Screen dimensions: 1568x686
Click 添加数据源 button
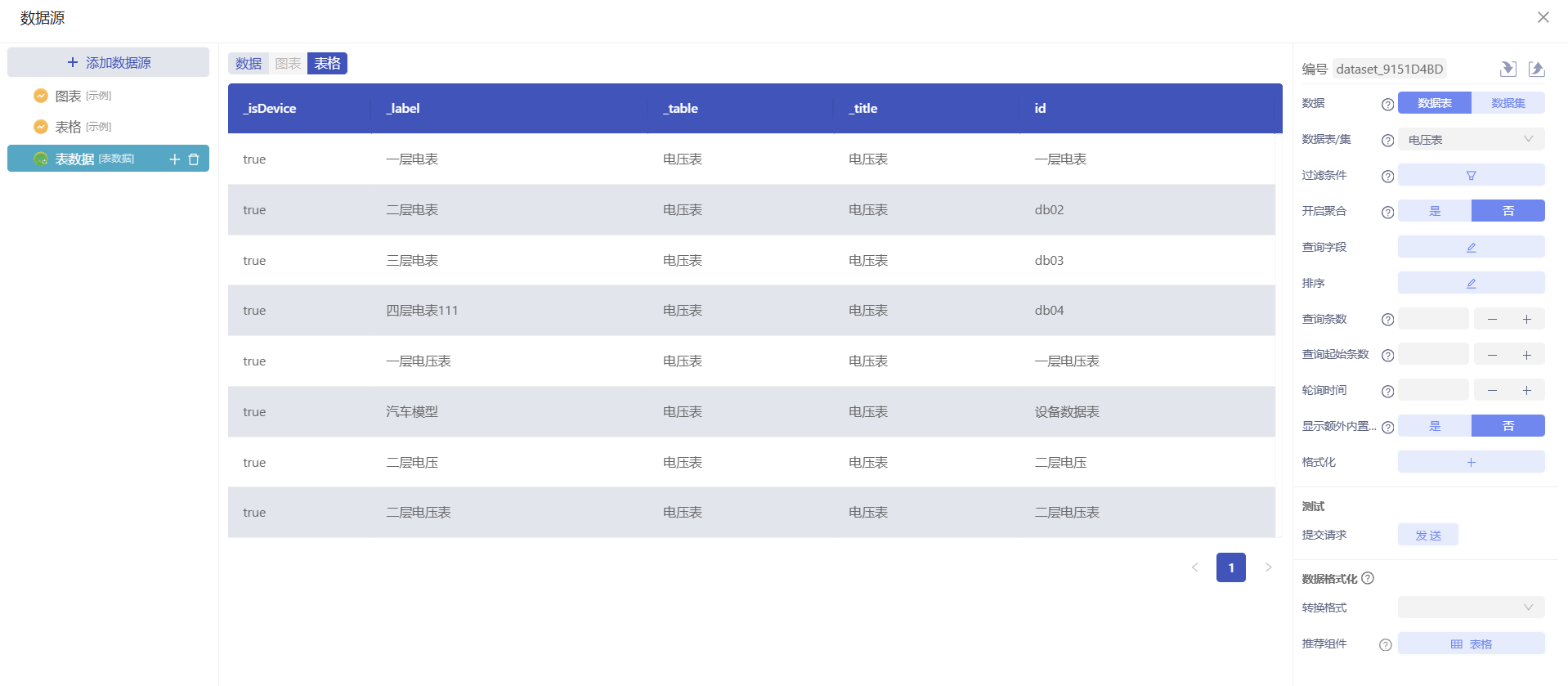point(108,62)
